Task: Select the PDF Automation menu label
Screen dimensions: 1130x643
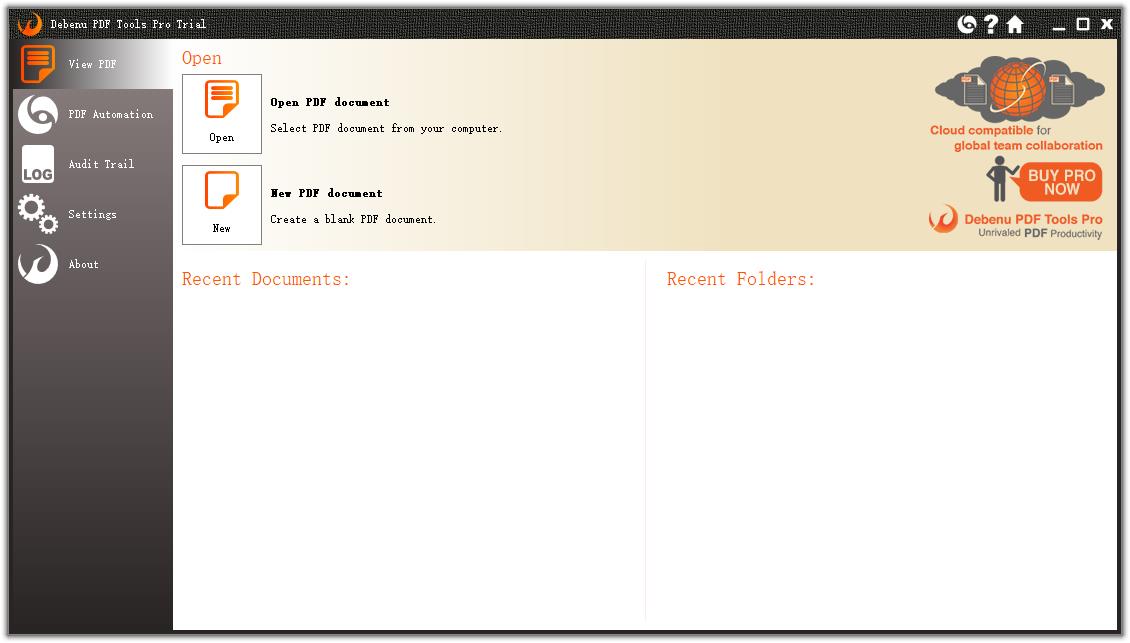Action: pyautogui.click(x=111, y=115)
